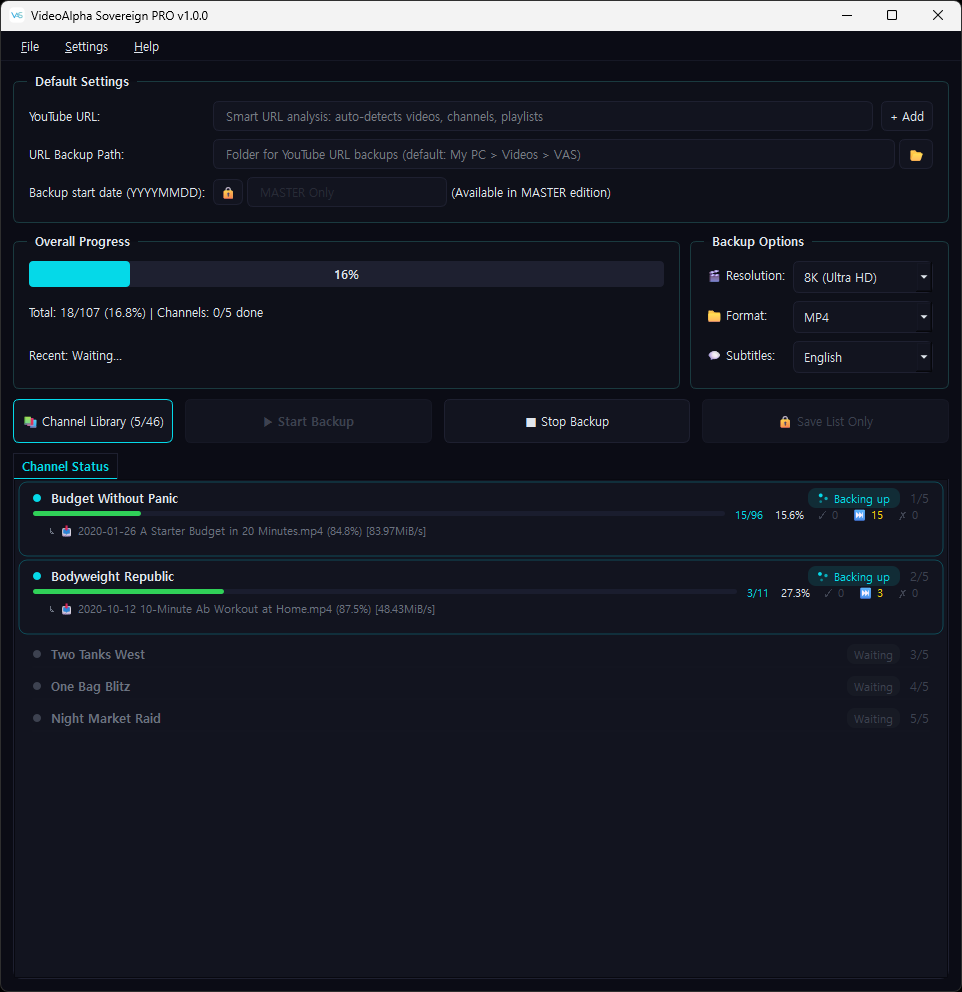Click the video file icon for Ab Workout
The height and width of the screenshot is (992, 962).
pyautogui.click(x=66, y=609)
